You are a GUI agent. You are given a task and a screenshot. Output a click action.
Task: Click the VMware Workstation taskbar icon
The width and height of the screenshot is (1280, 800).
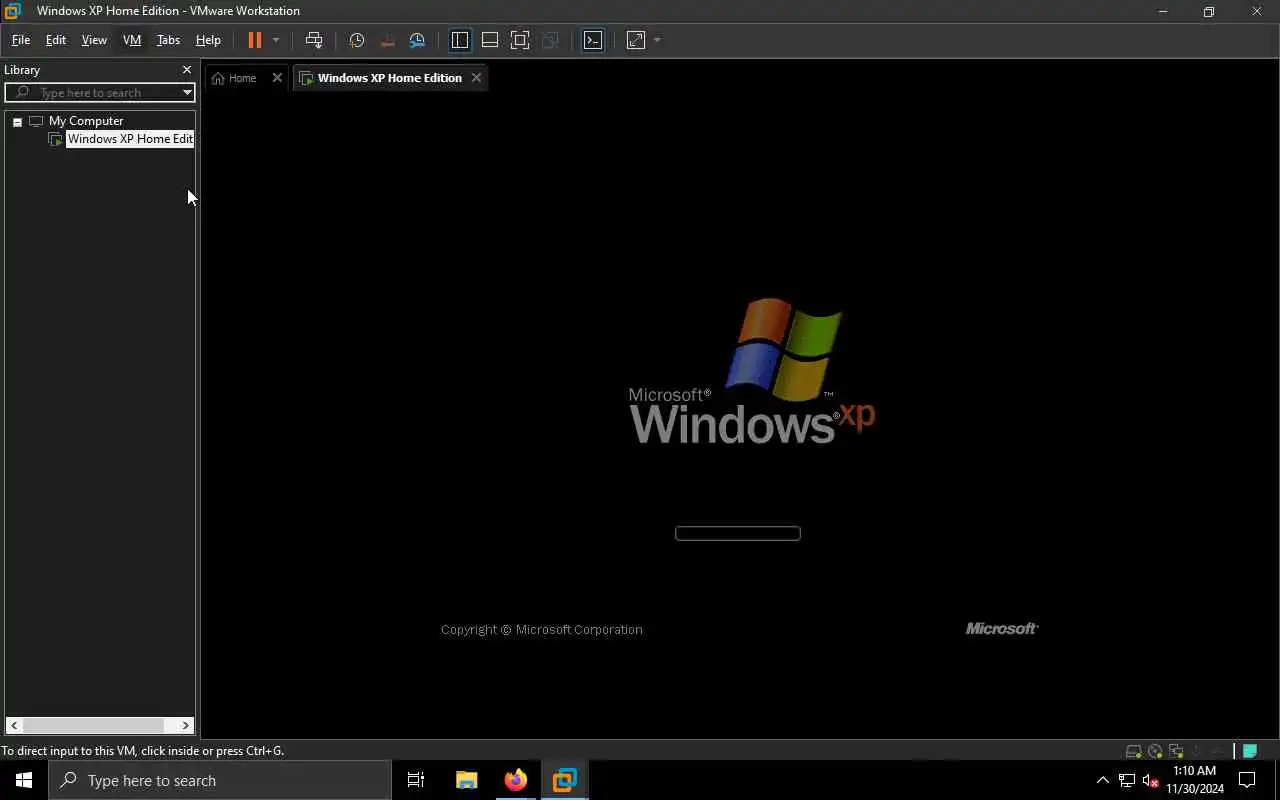pyautogui.click(x=564, y=780)
